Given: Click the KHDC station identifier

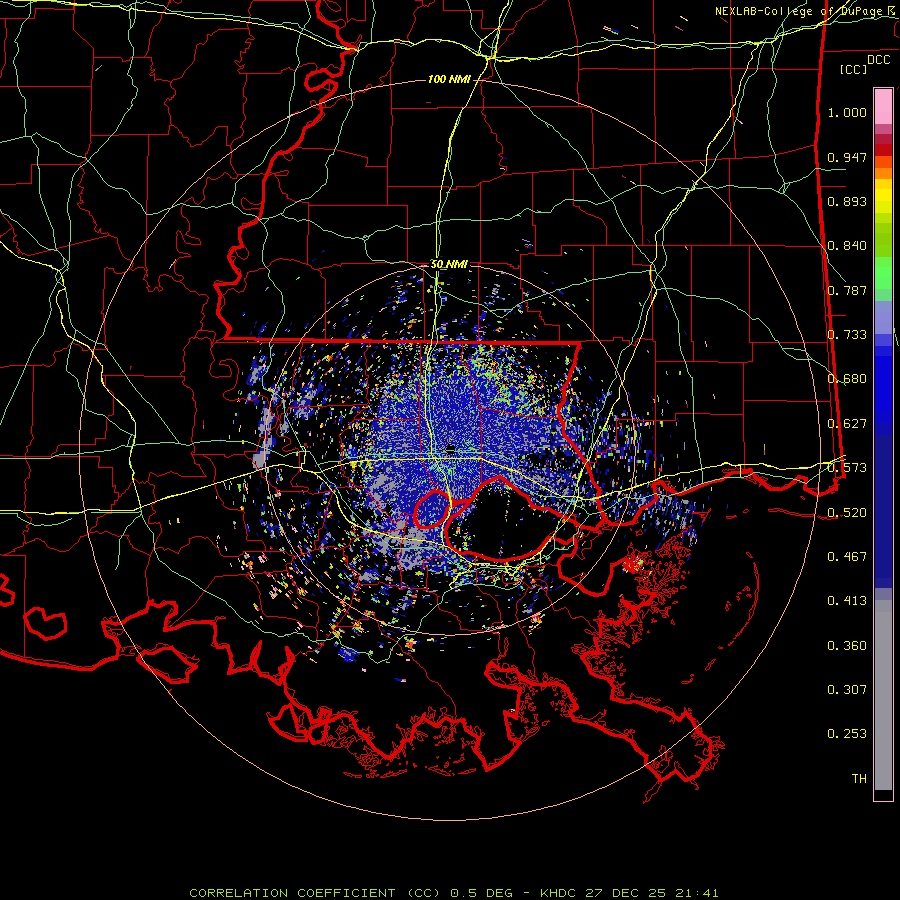Looking at the screenshot, I should [558, 893].
